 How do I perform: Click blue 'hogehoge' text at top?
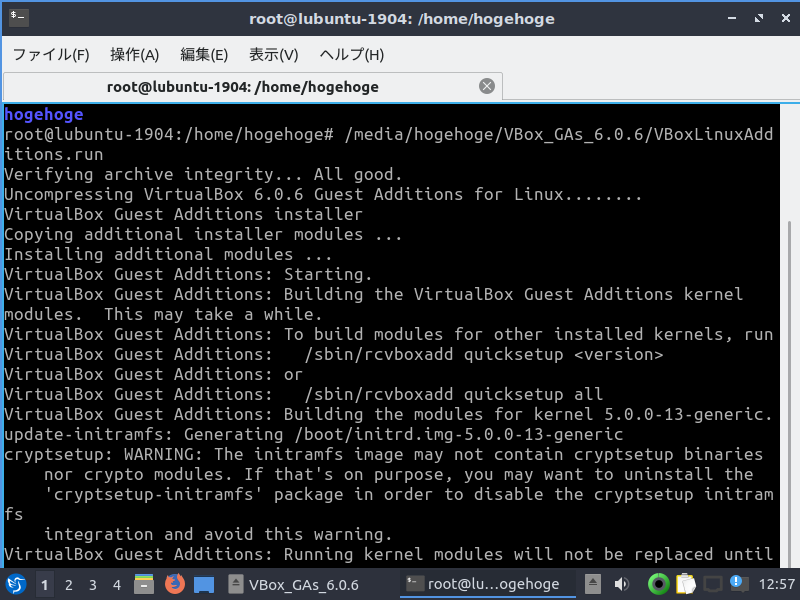coord(44,115)
